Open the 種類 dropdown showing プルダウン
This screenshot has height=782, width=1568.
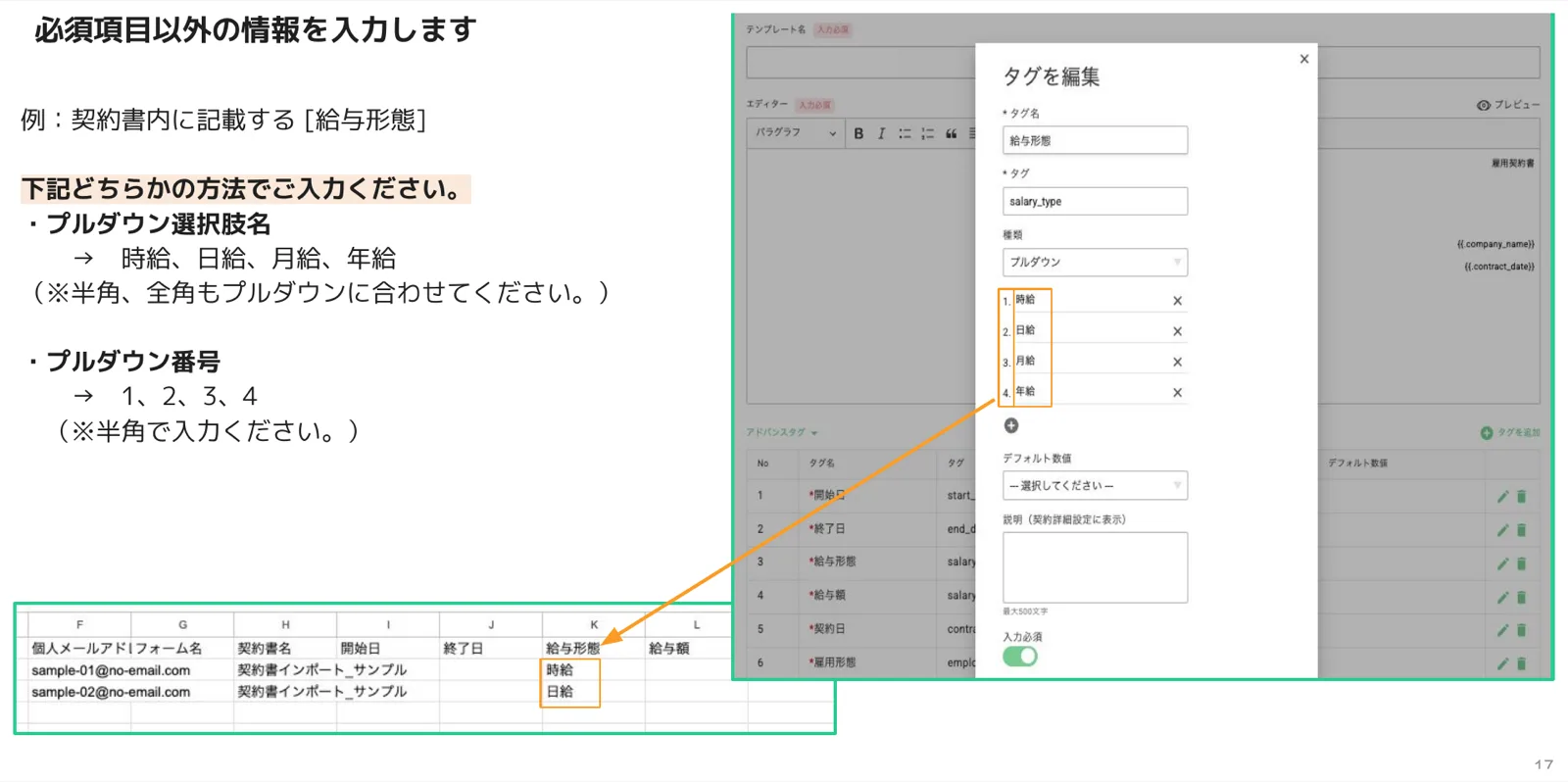click(x=1095, y=263)
